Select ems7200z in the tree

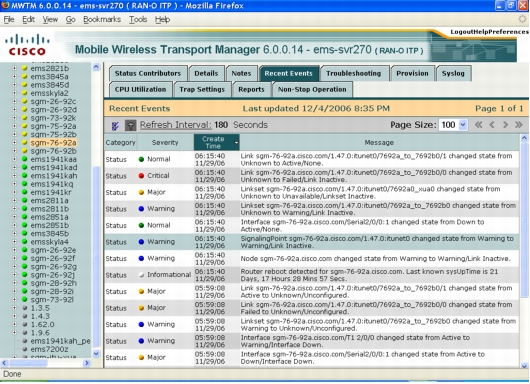click(49, 349)
